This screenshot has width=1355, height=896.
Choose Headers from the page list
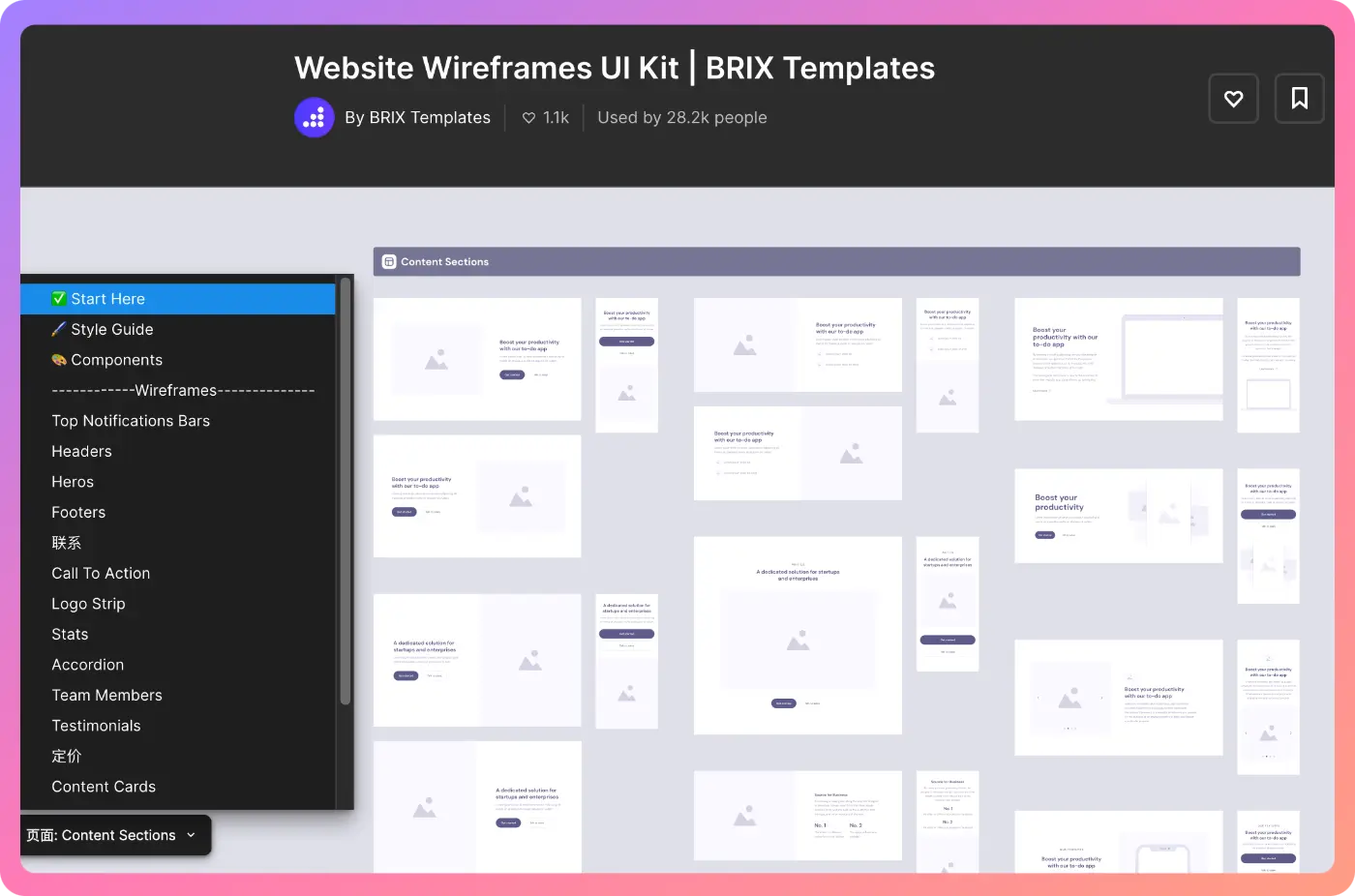point(81,452)
